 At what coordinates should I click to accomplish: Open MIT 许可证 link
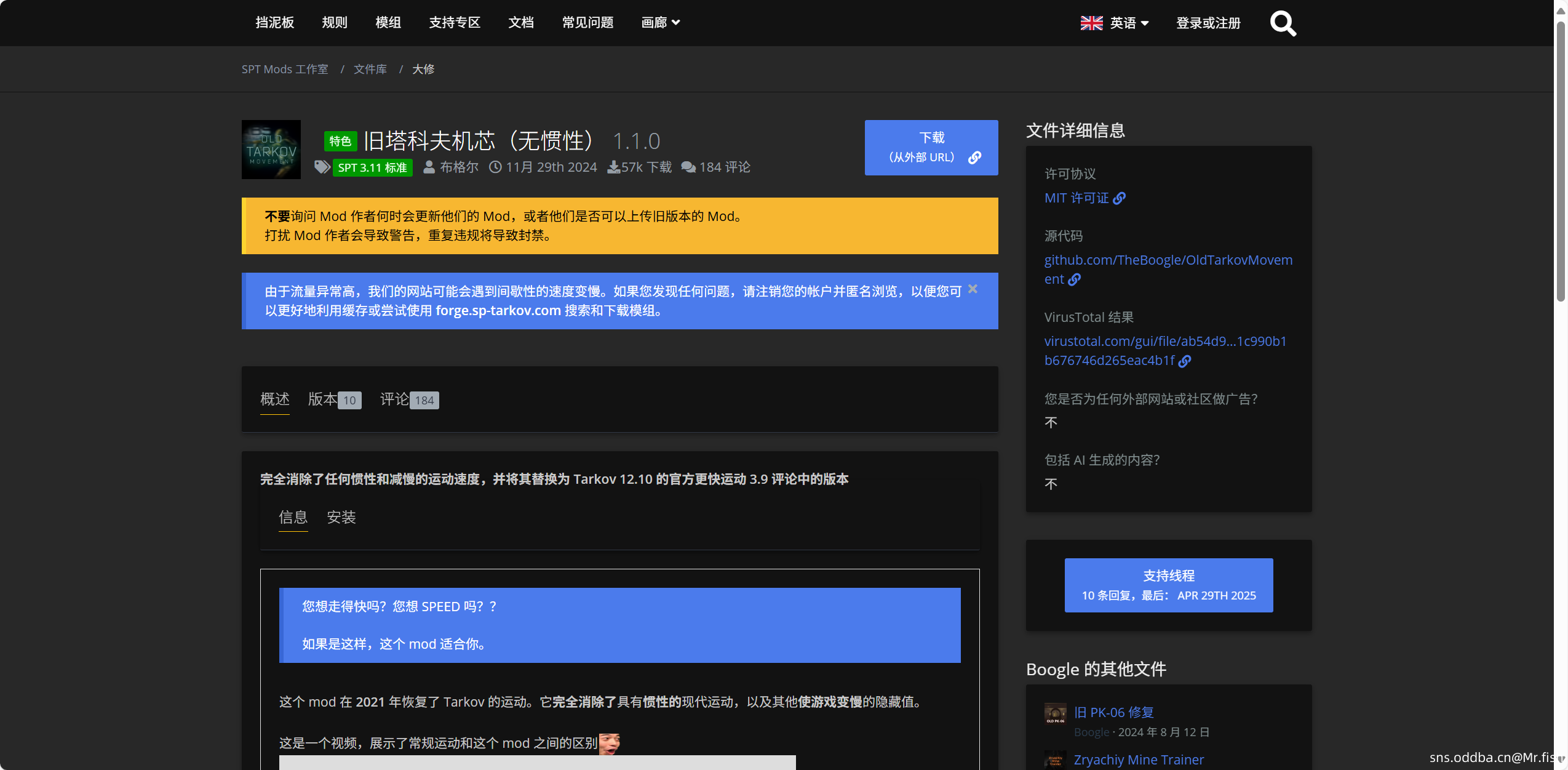tap(1077, 198)
